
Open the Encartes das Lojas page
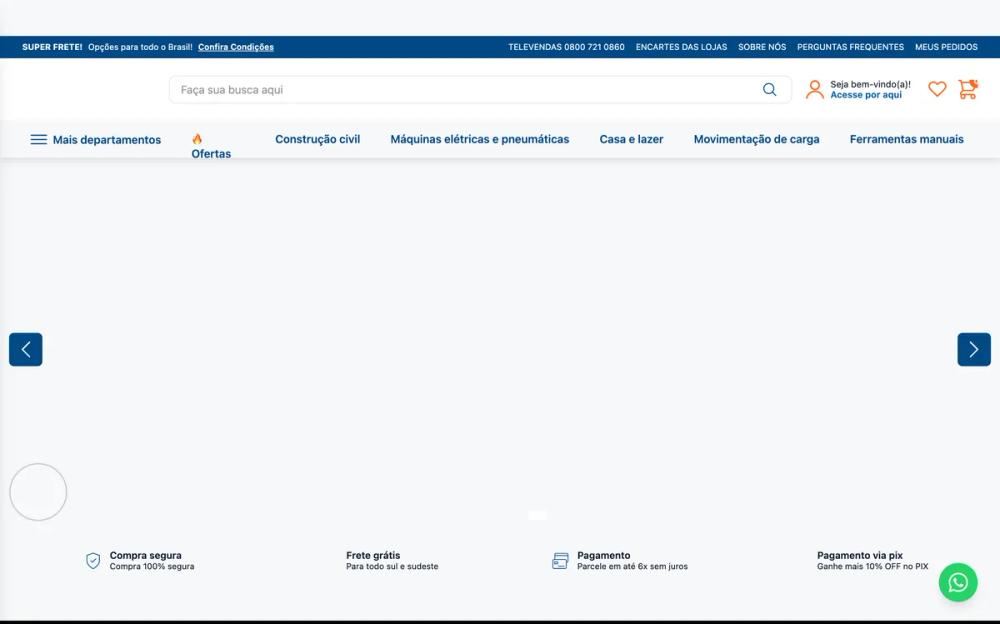click(683, 46)
